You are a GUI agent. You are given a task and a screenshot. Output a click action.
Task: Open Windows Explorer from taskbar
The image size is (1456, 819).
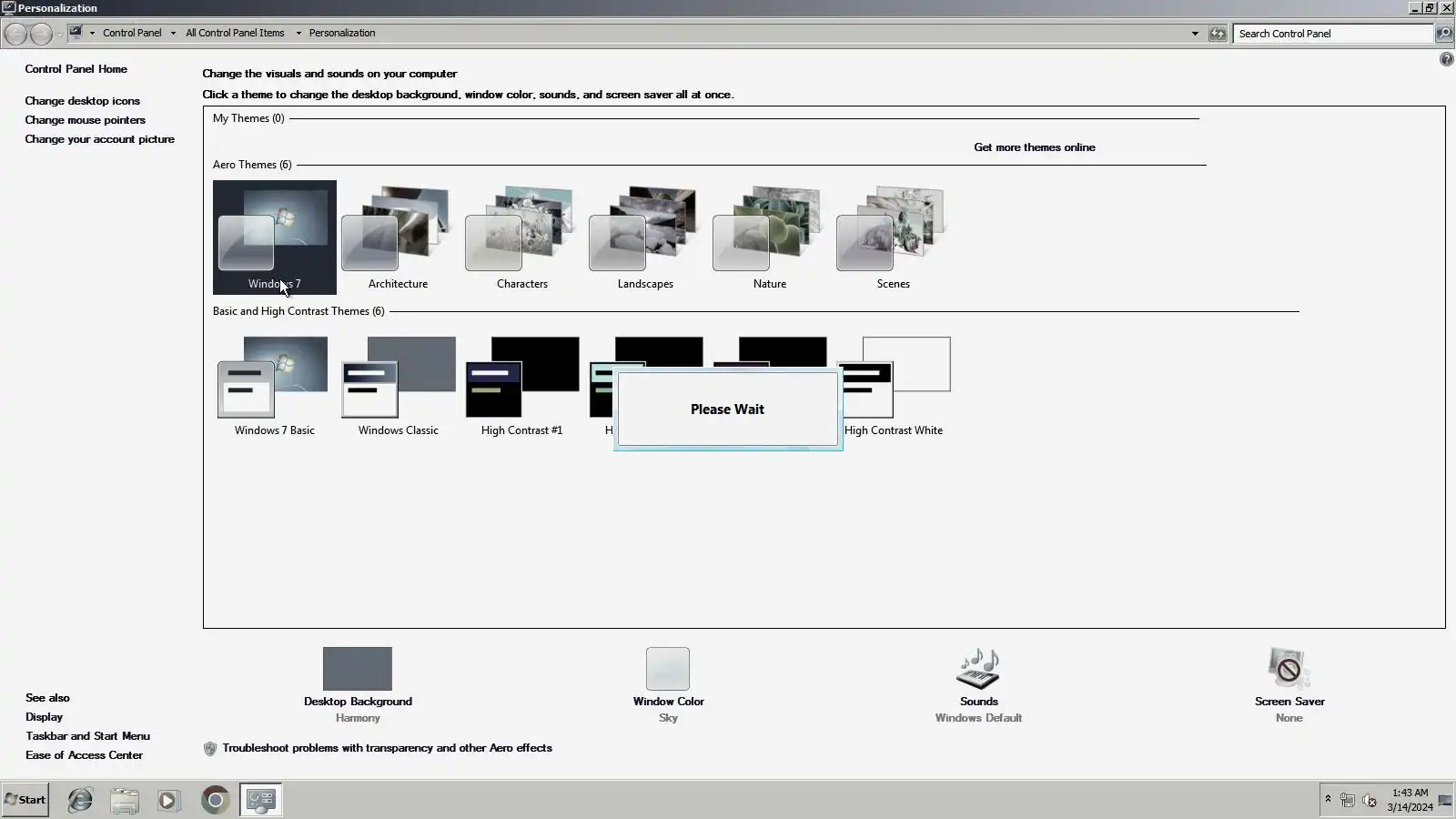pyautogui.click(x=125, y=800)
